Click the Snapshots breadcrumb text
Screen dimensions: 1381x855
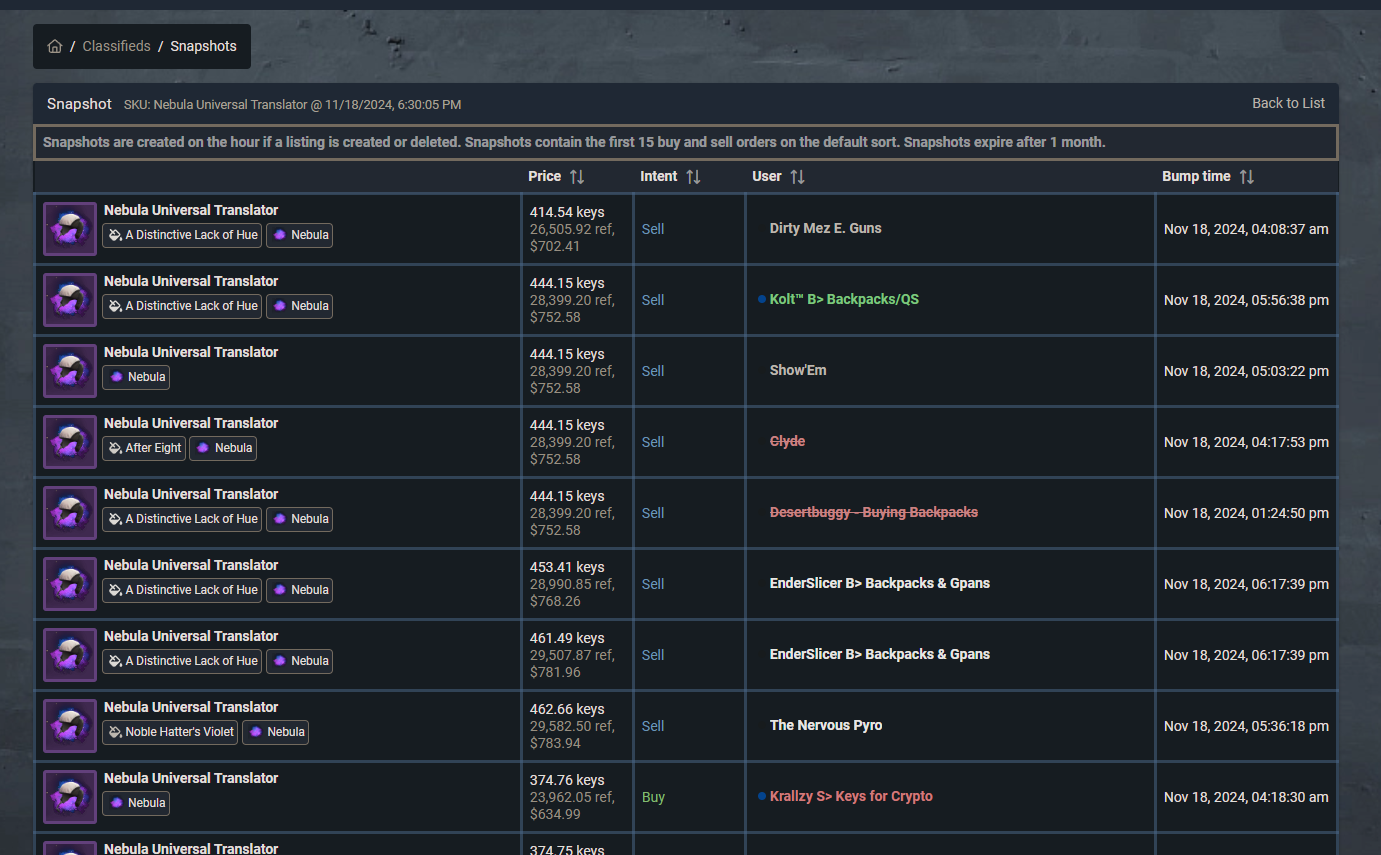203,46
